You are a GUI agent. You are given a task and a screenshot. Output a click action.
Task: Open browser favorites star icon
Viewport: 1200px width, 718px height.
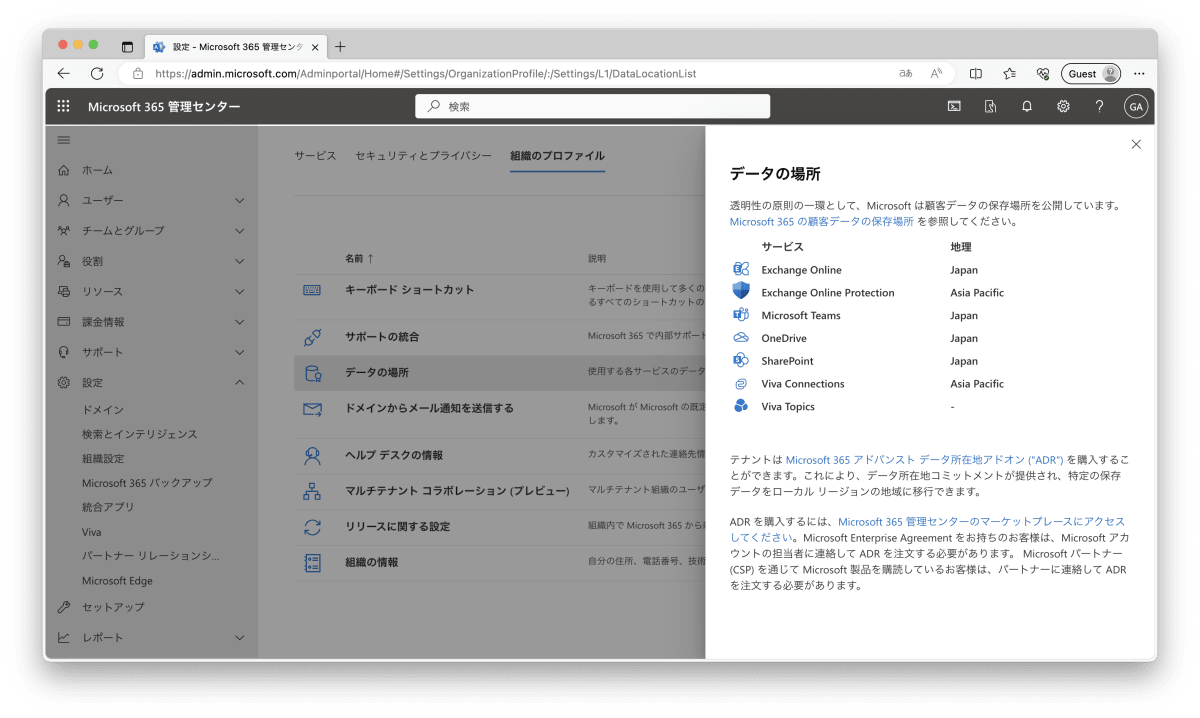coord(1009,74)
